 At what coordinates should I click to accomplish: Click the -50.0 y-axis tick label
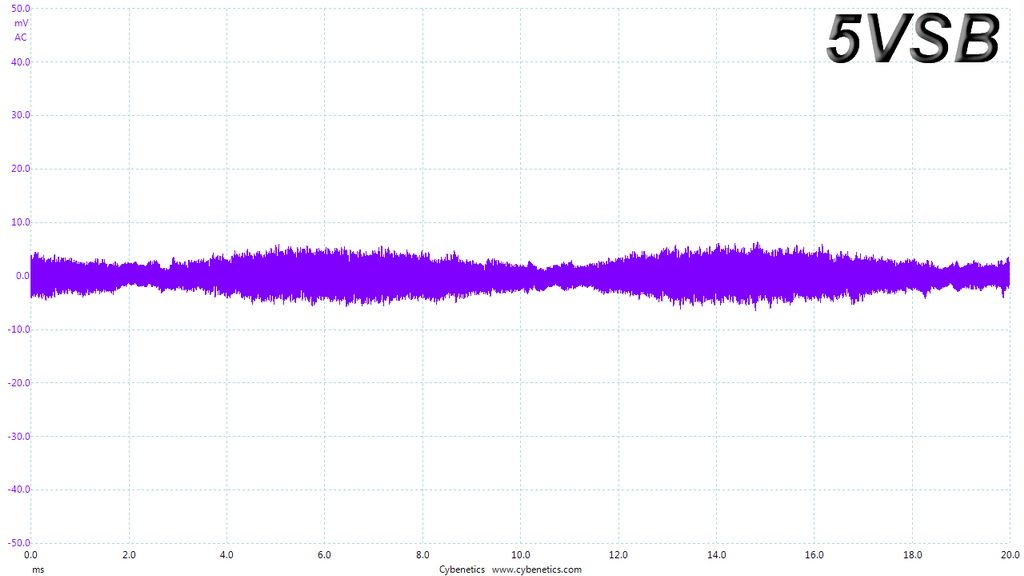[x=19, y=543]
